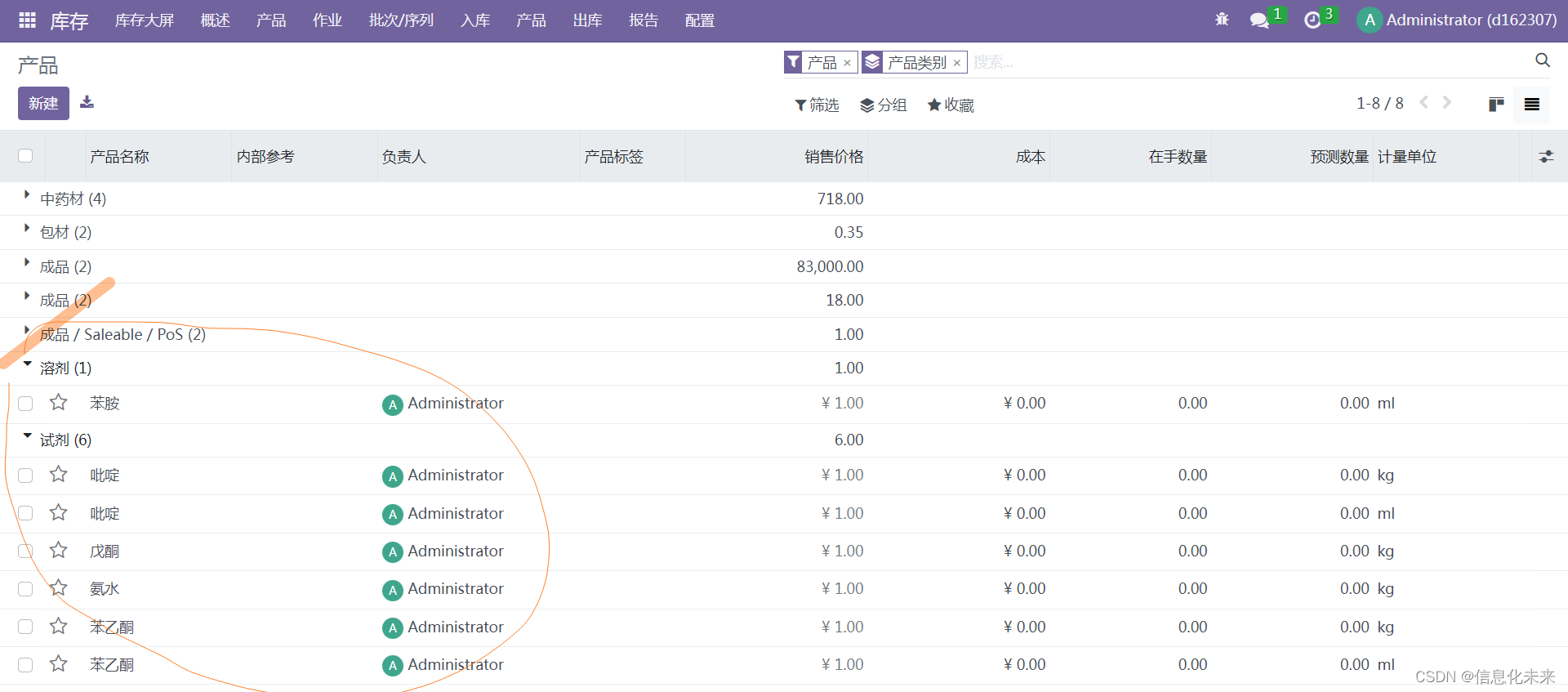1568x692 pixels.
Task: Check the 苯胺 row checkbox
Action: (25, 404)
